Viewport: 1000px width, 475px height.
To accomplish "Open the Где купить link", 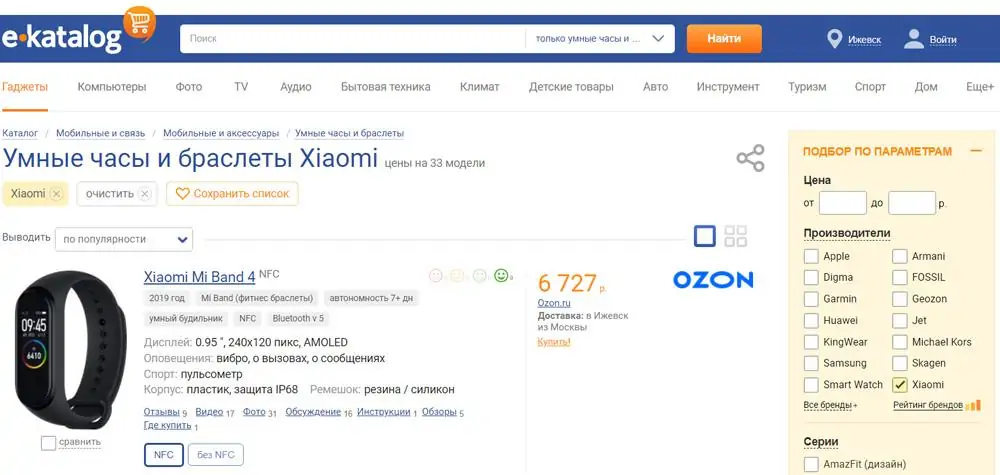I will coord(168,425).
